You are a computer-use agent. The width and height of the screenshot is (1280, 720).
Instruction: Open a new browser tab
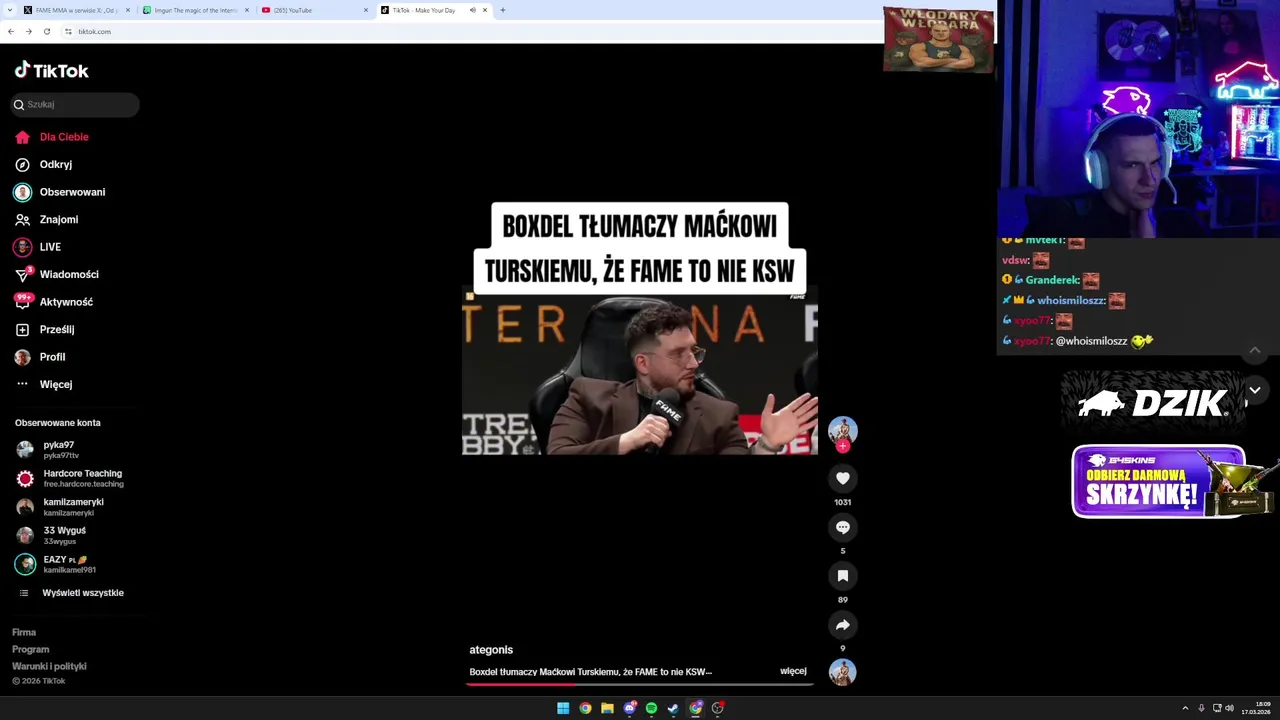tap(502, 10)
